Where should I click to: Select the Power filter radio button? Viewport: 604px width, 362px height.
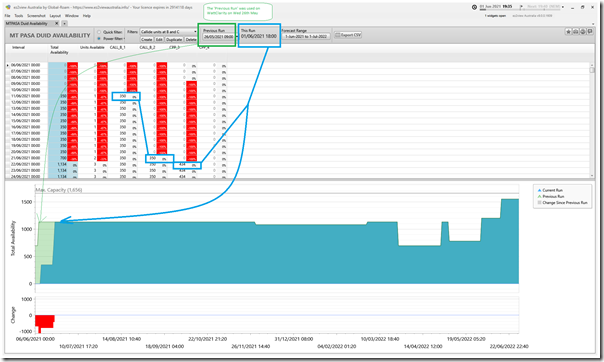99,39
